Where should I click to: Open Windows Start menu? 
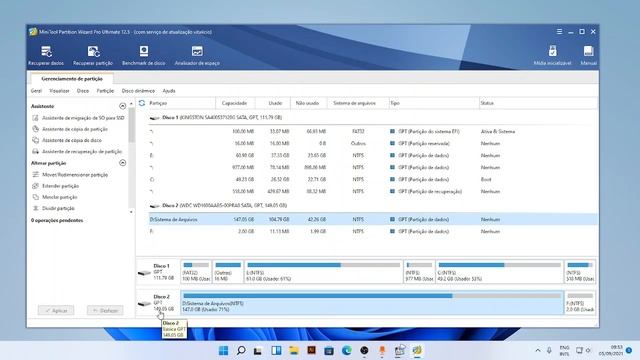(223, 350)
